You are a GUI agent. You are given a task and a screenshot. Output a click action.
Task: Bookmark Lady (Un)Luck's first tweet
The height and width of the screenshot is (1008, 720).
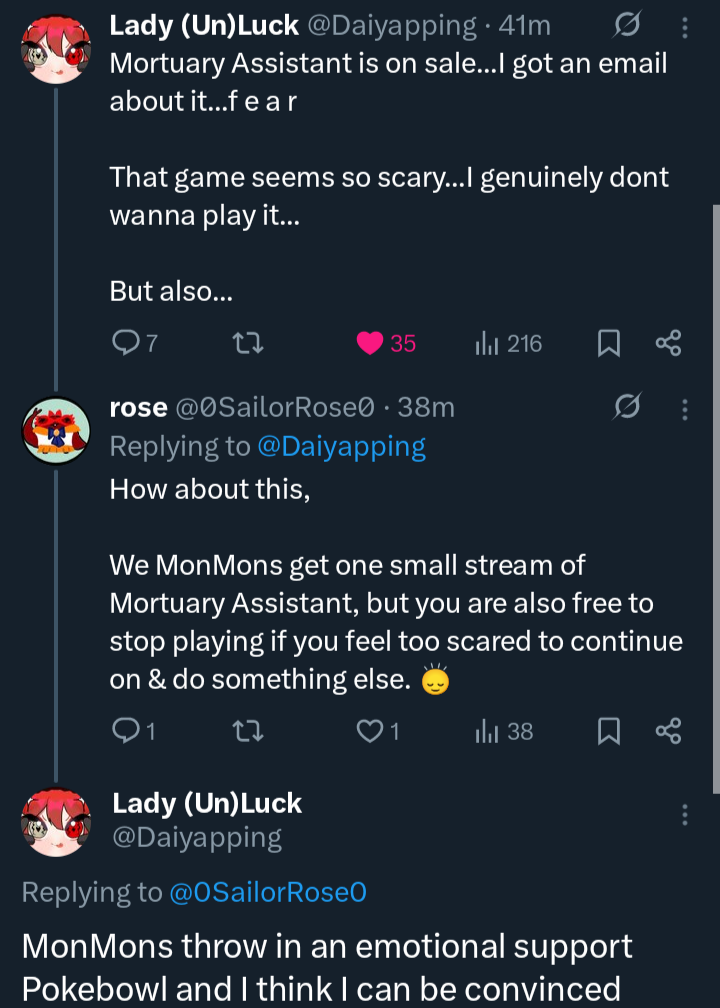click(x=608, y=344)
